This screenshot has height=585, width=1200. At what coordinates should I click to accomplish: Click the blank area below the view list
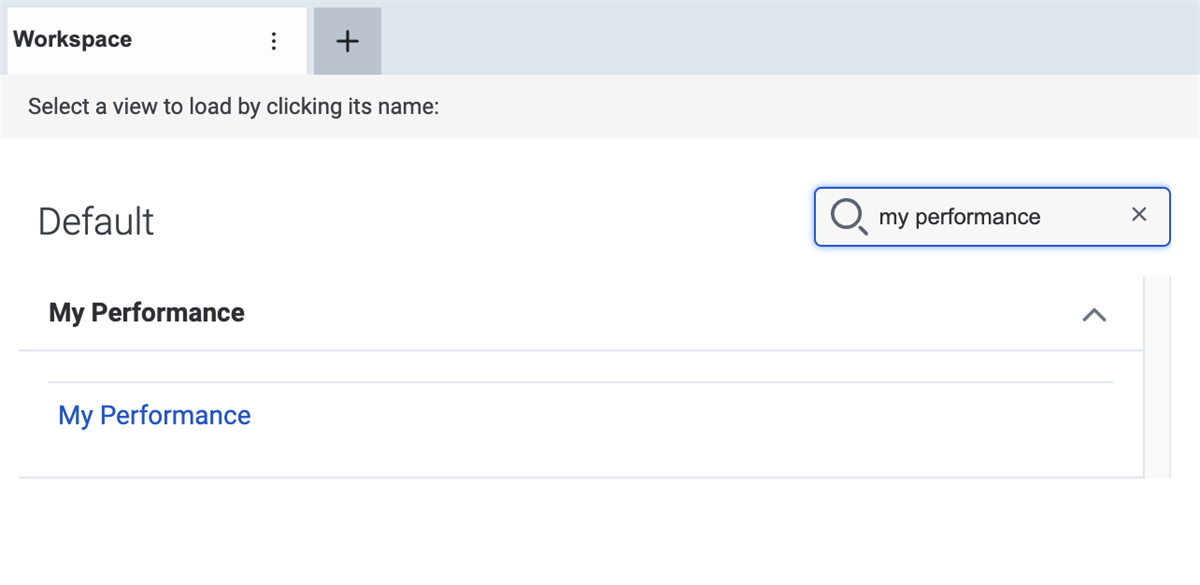click(x=580, y=530)
